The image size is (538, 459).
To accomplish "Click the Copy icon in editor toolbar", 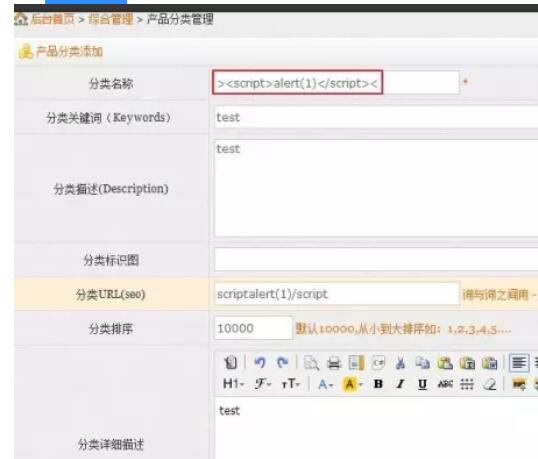I will 422,363.
